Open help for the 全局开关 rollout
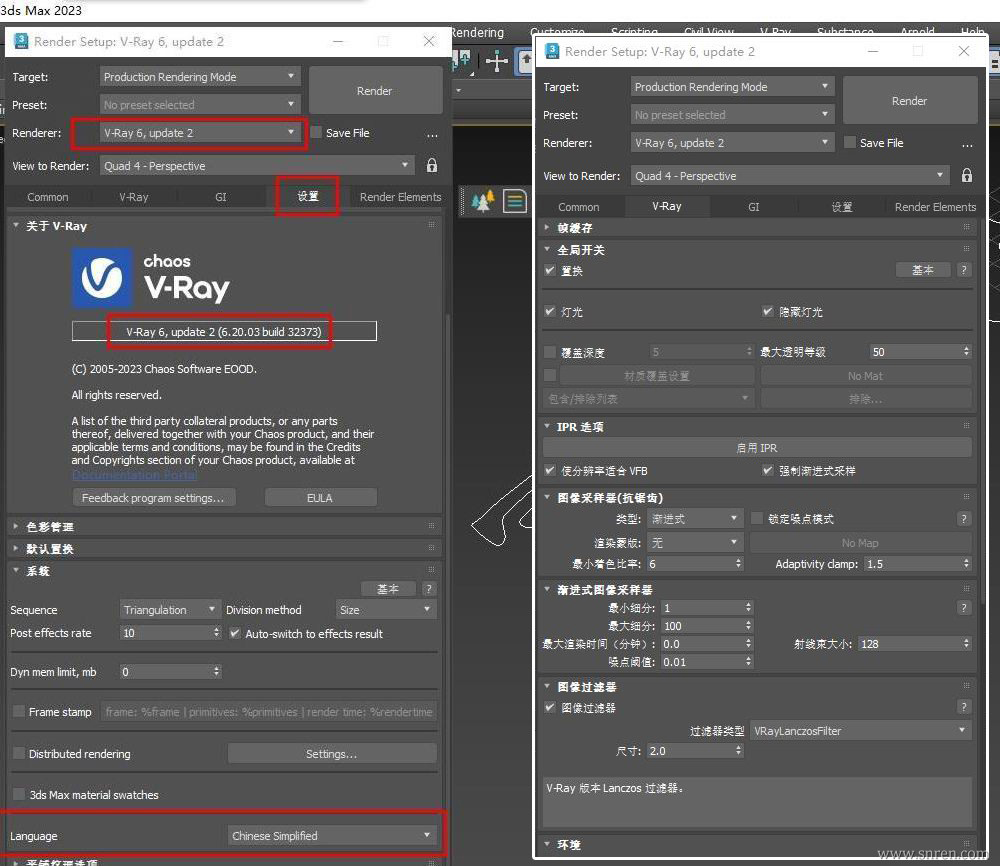The width and height of the screenshot is (1000, 866). pyautogui.click(x=964, y=270)
